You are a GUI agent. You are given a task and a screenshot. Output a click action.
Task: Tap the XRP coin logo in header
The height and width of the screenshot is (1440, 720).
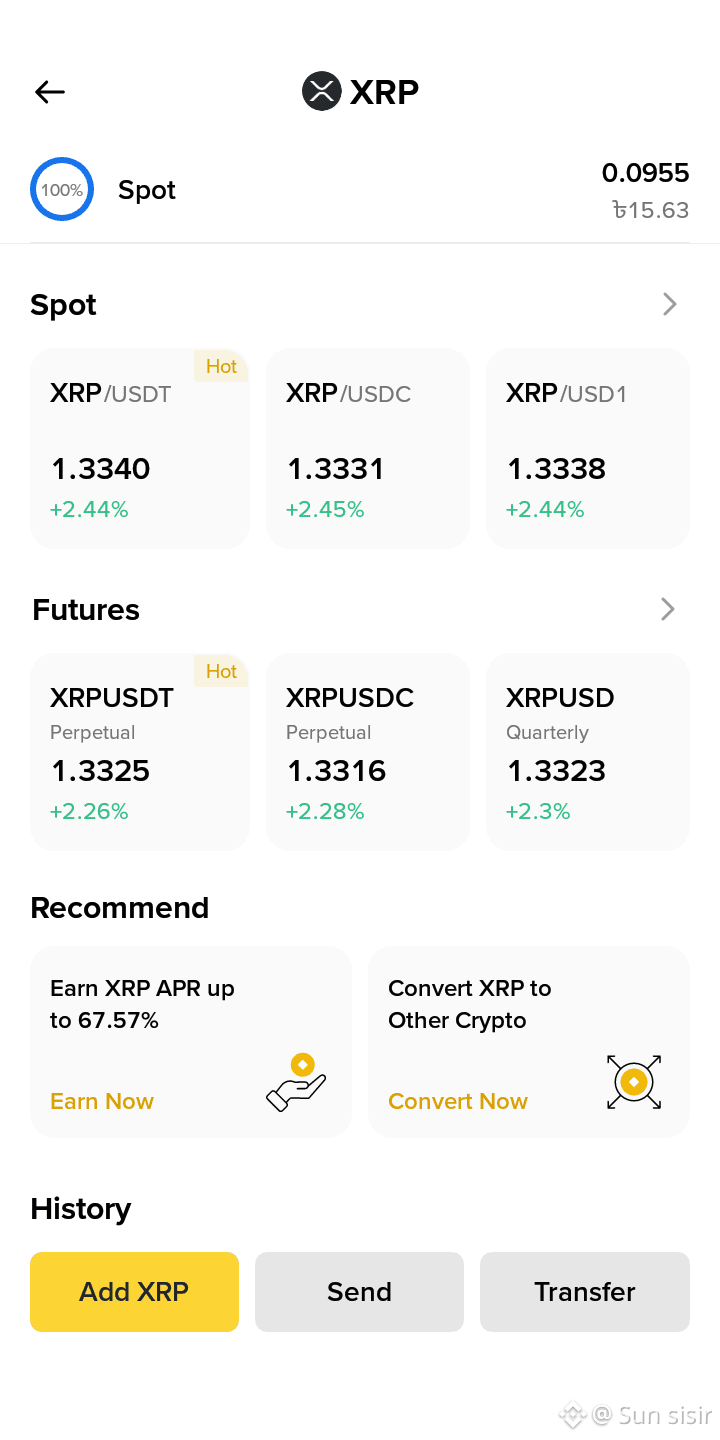coord(322,91)
